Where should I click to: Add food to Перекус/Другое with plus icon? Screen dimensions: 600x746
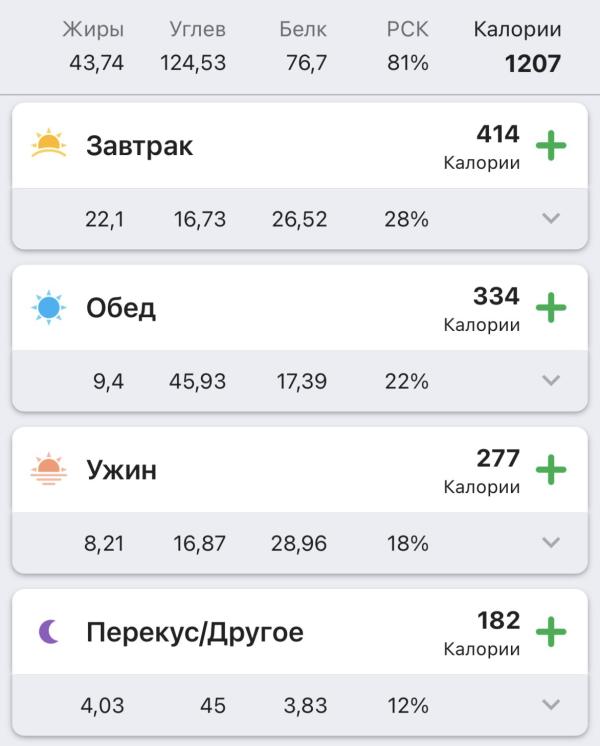point(551,632)
